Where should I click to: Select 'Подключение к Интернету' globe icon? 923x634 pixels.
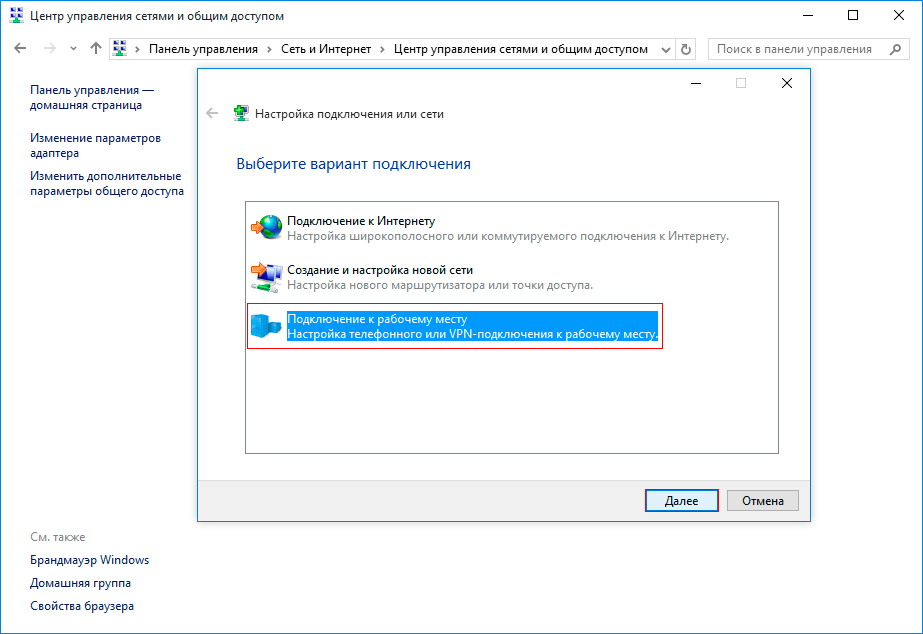click(267, 227)
